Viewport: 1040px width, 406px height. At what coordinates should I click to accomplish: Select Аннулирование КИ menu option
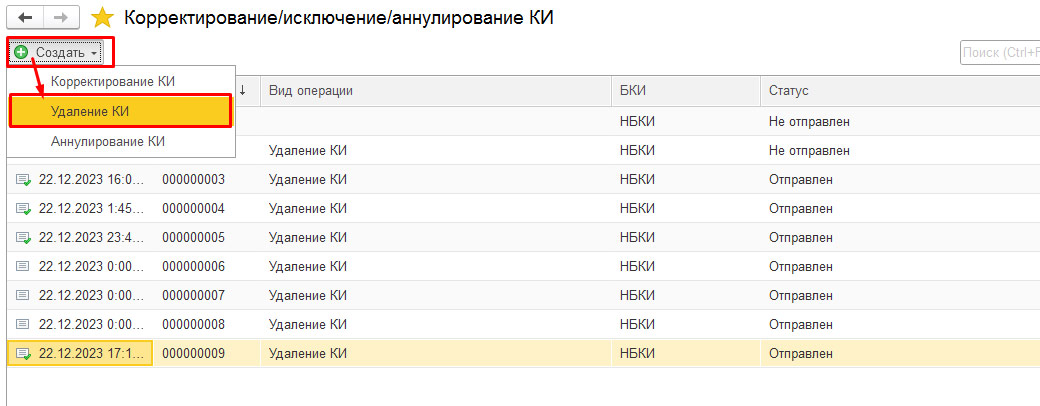(x=107, y=141)
